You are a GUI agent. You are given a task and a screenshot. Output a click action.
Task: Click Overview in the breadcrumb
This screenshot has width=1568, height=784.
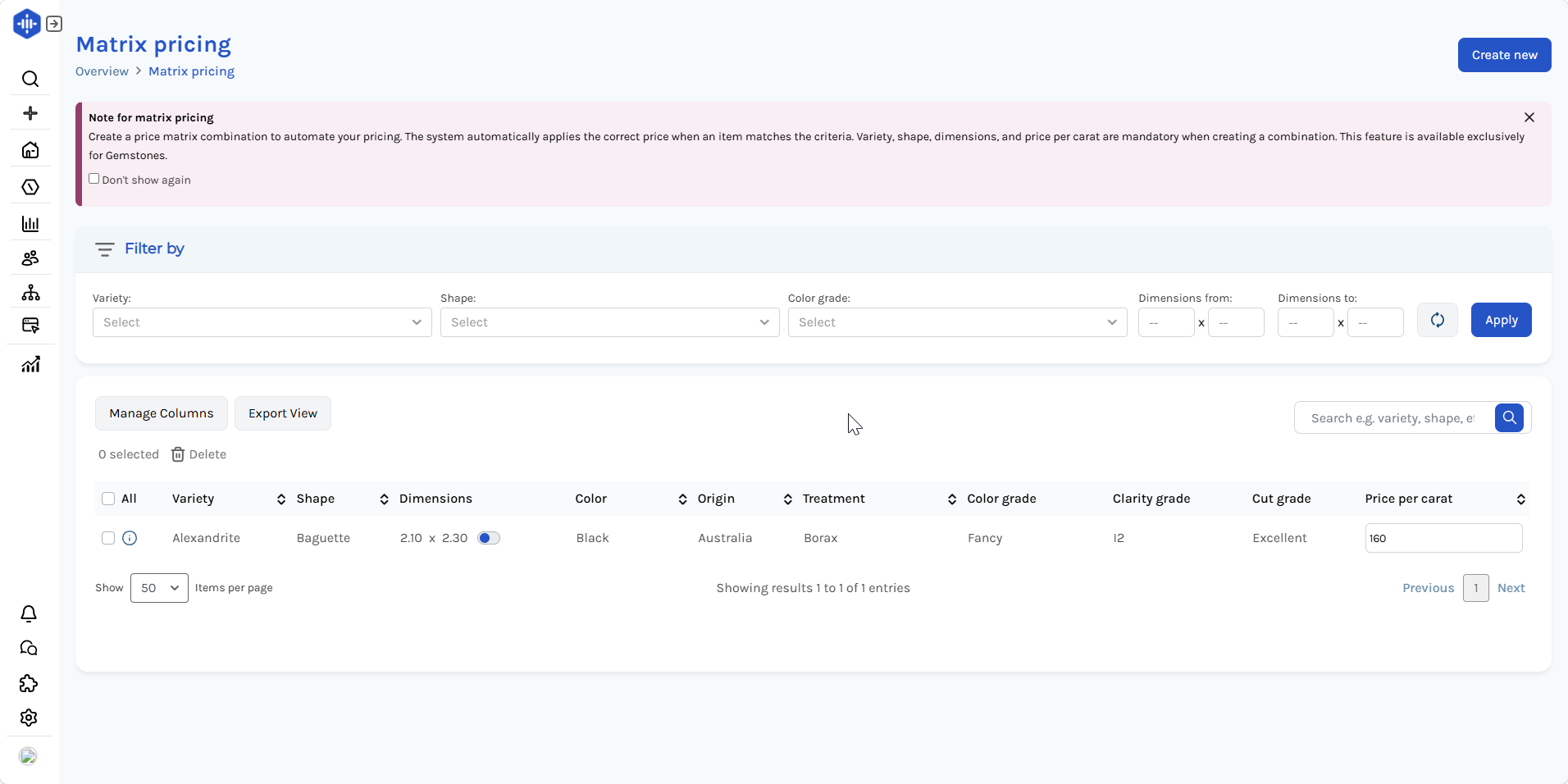point(102,71)
